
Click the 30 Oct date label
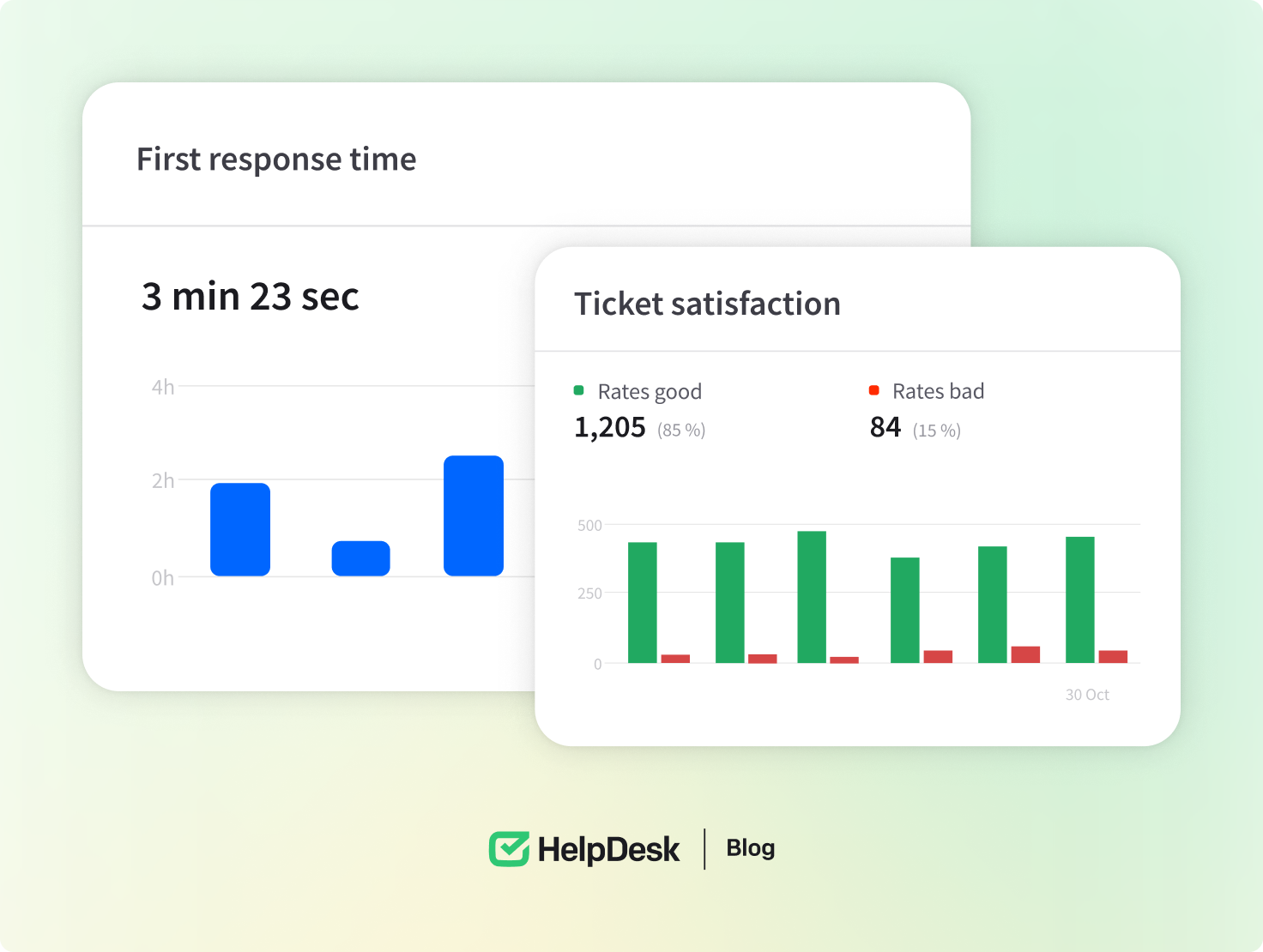point(1087,695)
